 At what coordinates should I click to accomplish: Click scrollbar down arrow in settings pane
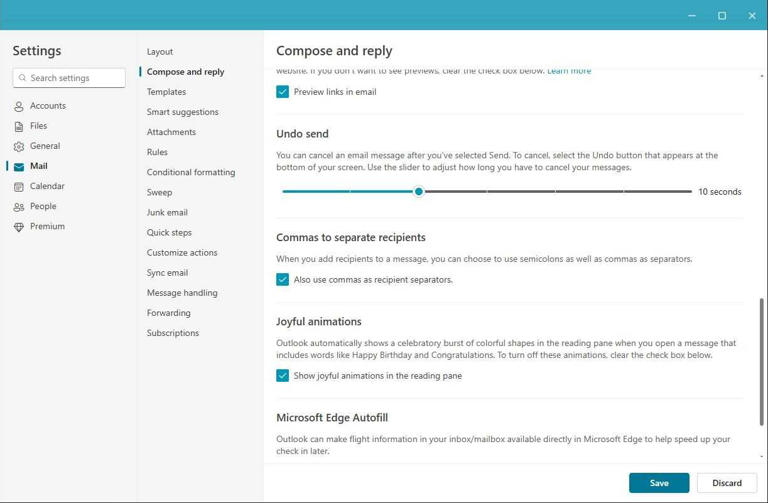[762, 456]
